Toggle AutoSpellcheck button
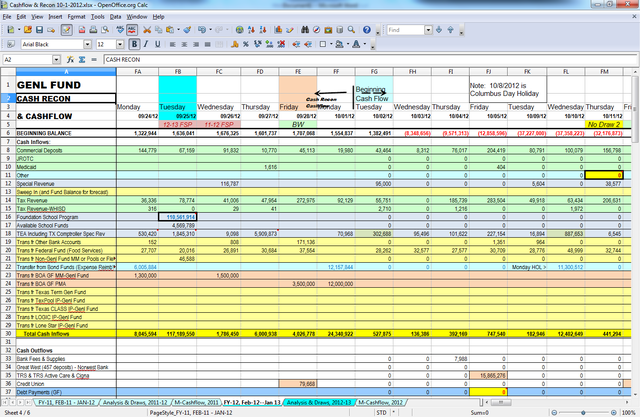Image resolution: width=640 pixels, height=417 pixels. tap(132, 30)
